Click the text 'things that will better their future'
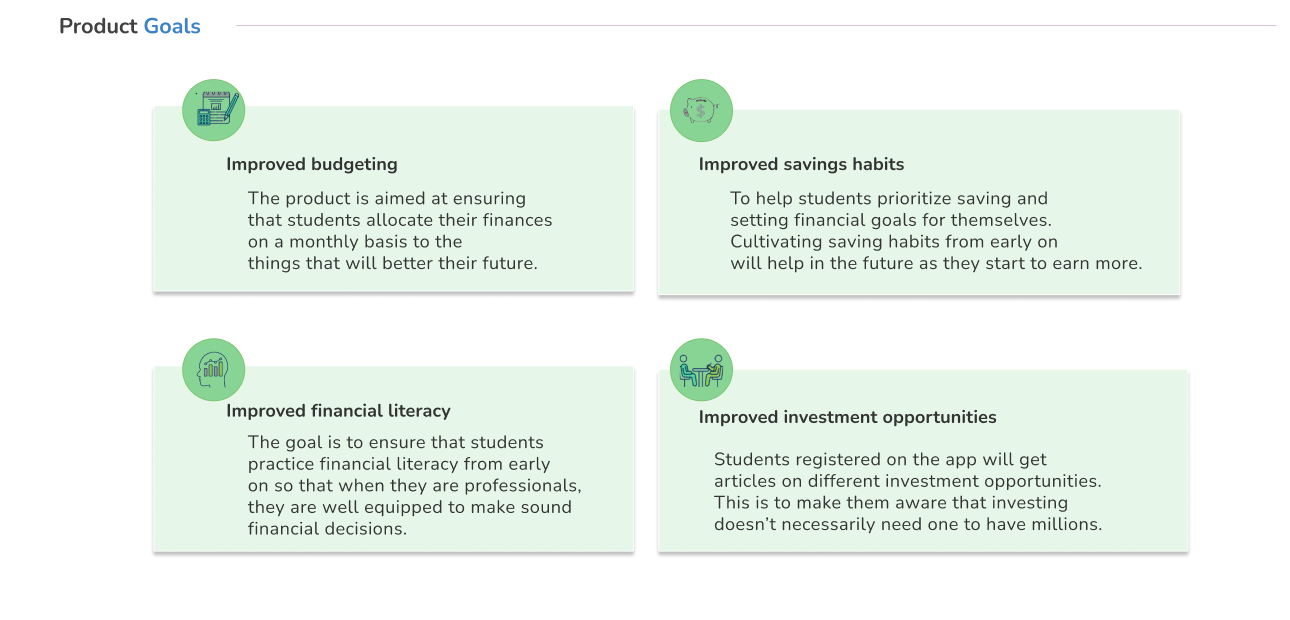Image resolution: width=1290 pixels, height=620 pixels. click(393, 264)
